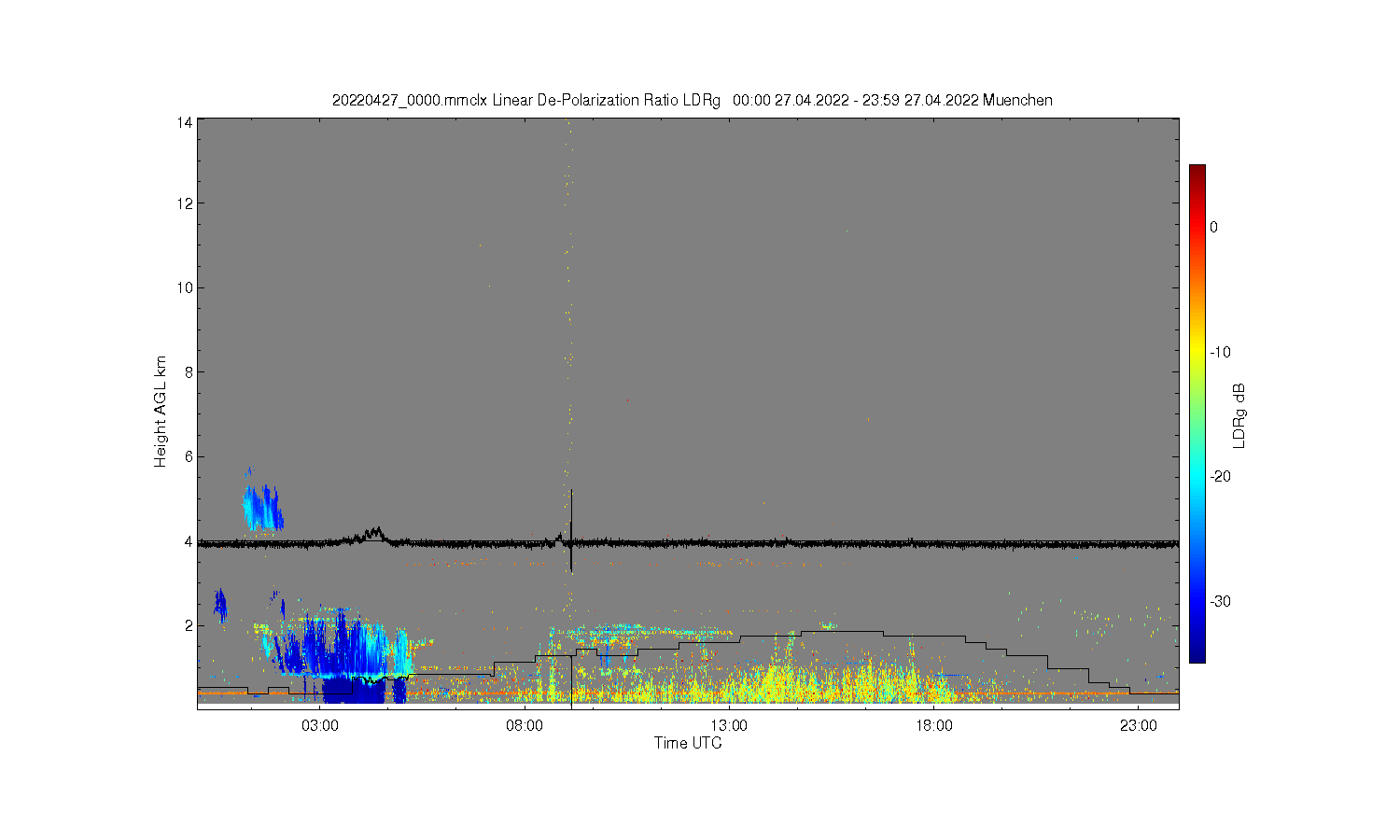Click the height tick label 8

pos(189,372)
